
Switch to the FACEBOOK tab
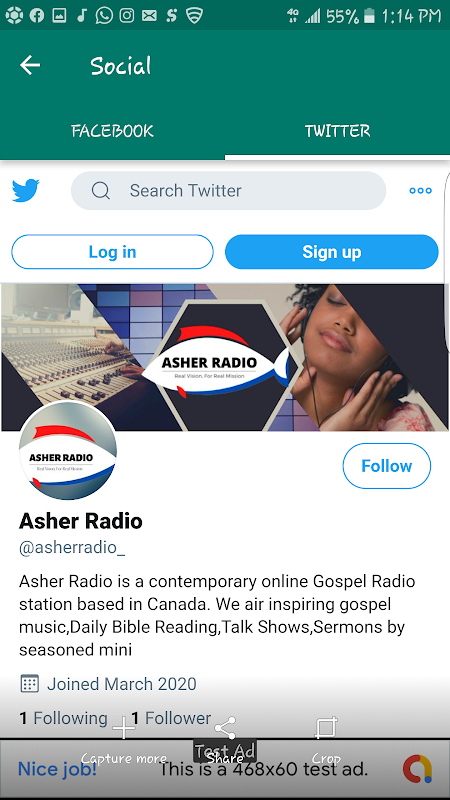click(x=112, y=131)
